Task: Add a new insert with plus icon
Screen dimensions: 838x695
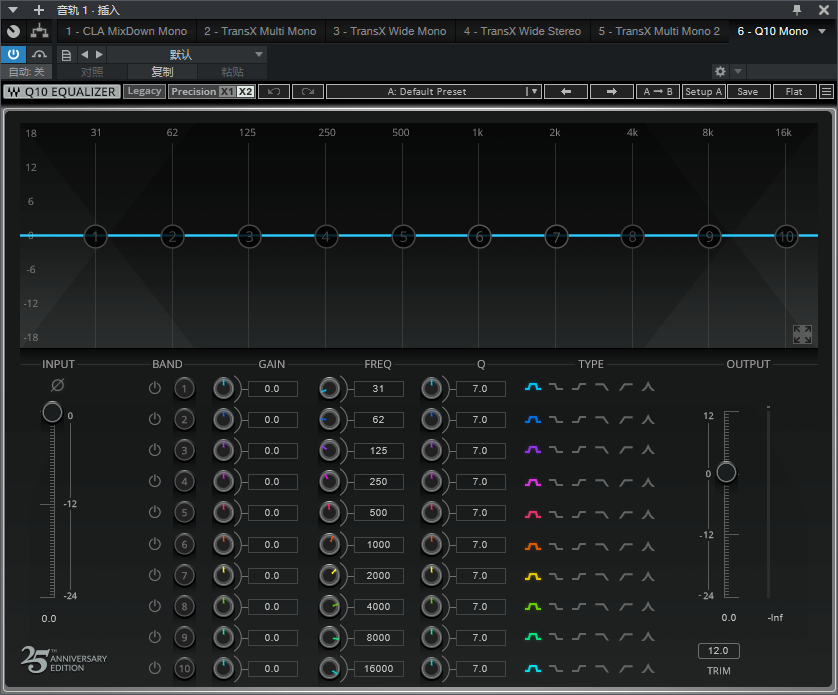Action: (x=39, y=10)
